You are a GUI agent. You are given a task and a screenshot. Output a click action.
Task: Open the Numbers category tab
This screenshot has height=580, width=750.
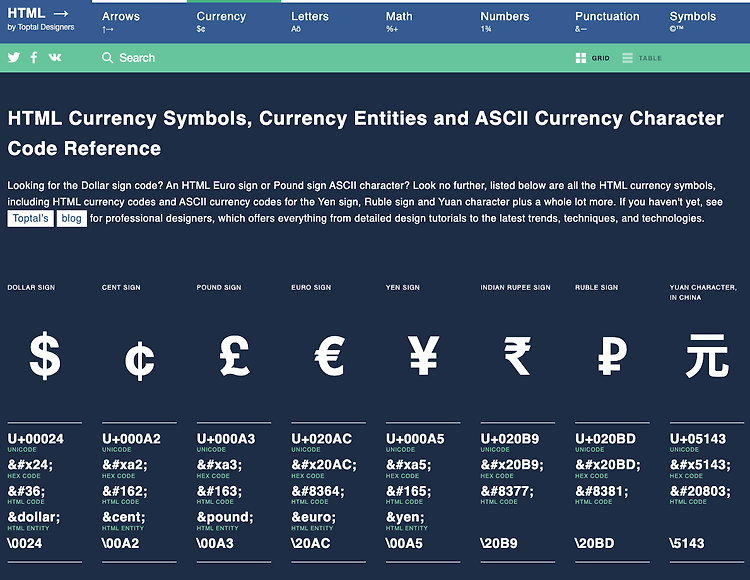pos(505,22)
